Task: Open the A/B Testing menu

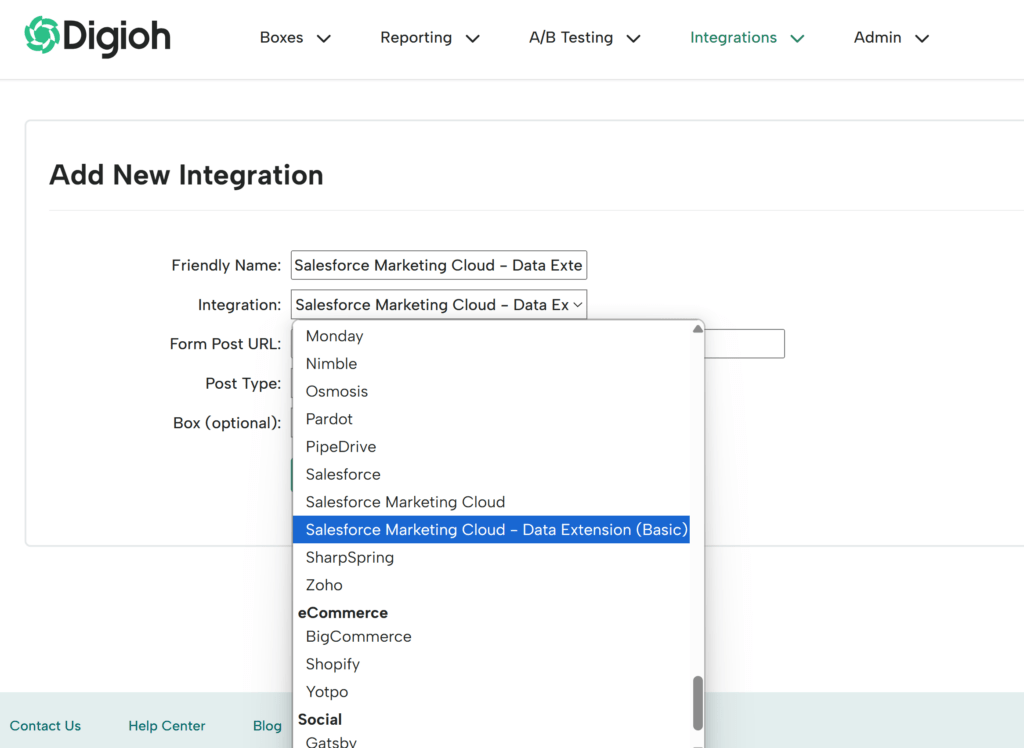Action: click(x=584, y=38)
